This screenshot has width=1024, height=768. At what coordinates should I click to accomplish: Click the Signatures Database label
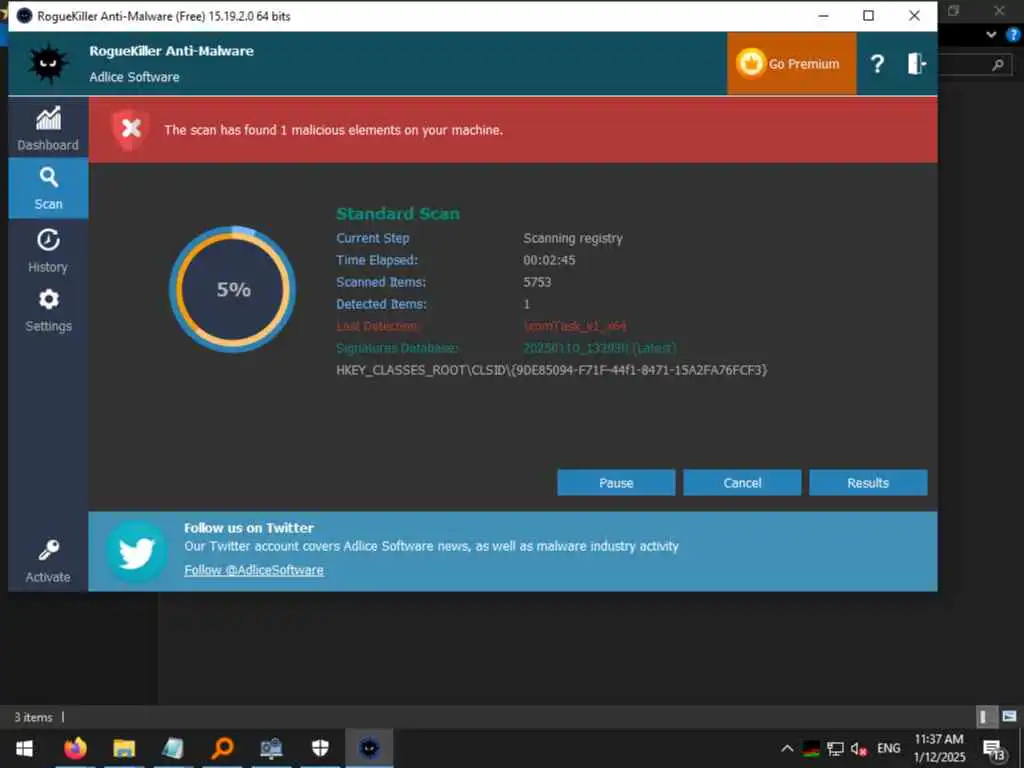click(x=397, y=348)
